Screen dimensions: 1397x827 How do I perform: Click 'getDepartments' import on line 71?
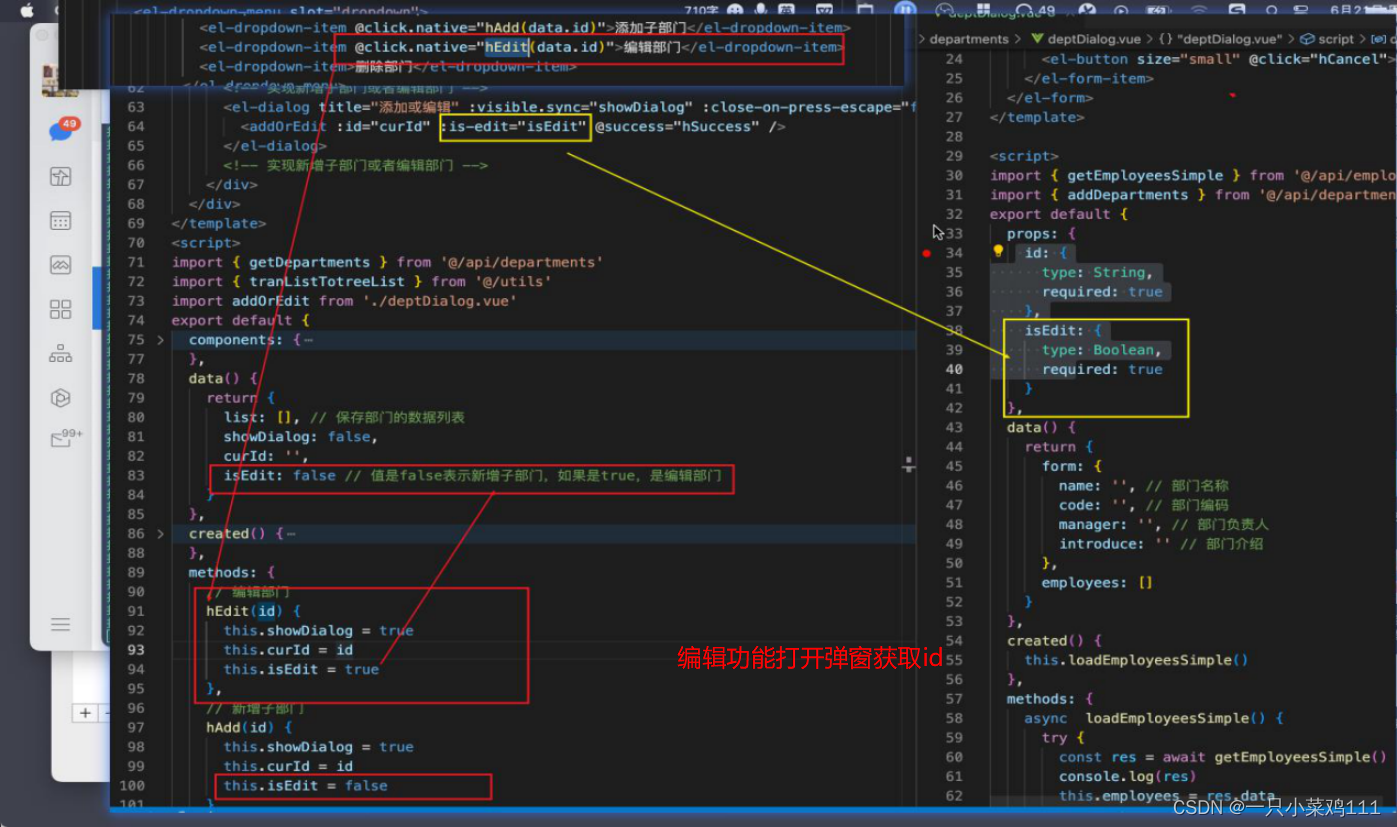[x=309, y=262]
